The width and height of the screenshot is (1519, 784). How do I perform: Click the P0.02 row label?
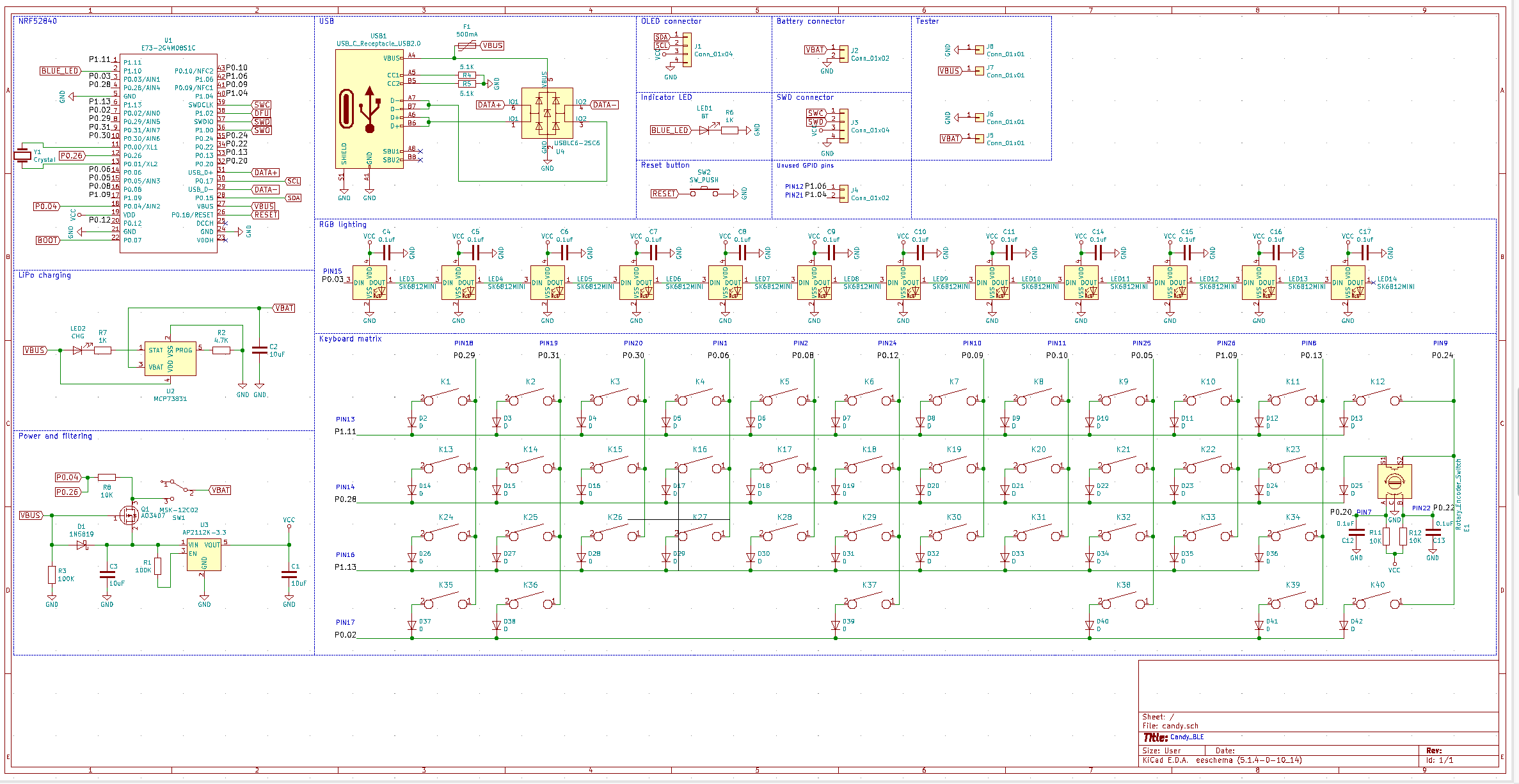click(346, 635)
